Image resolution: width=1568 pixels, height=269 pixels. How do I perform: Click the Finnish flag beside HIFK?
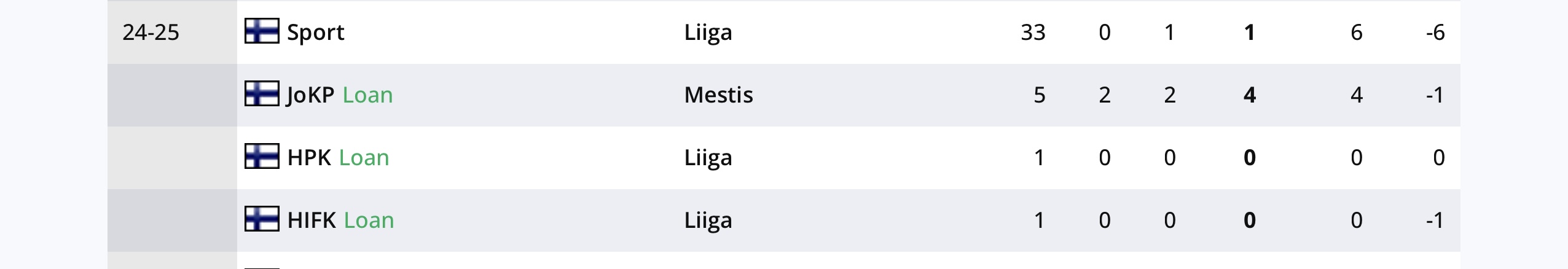coord(262,219)
